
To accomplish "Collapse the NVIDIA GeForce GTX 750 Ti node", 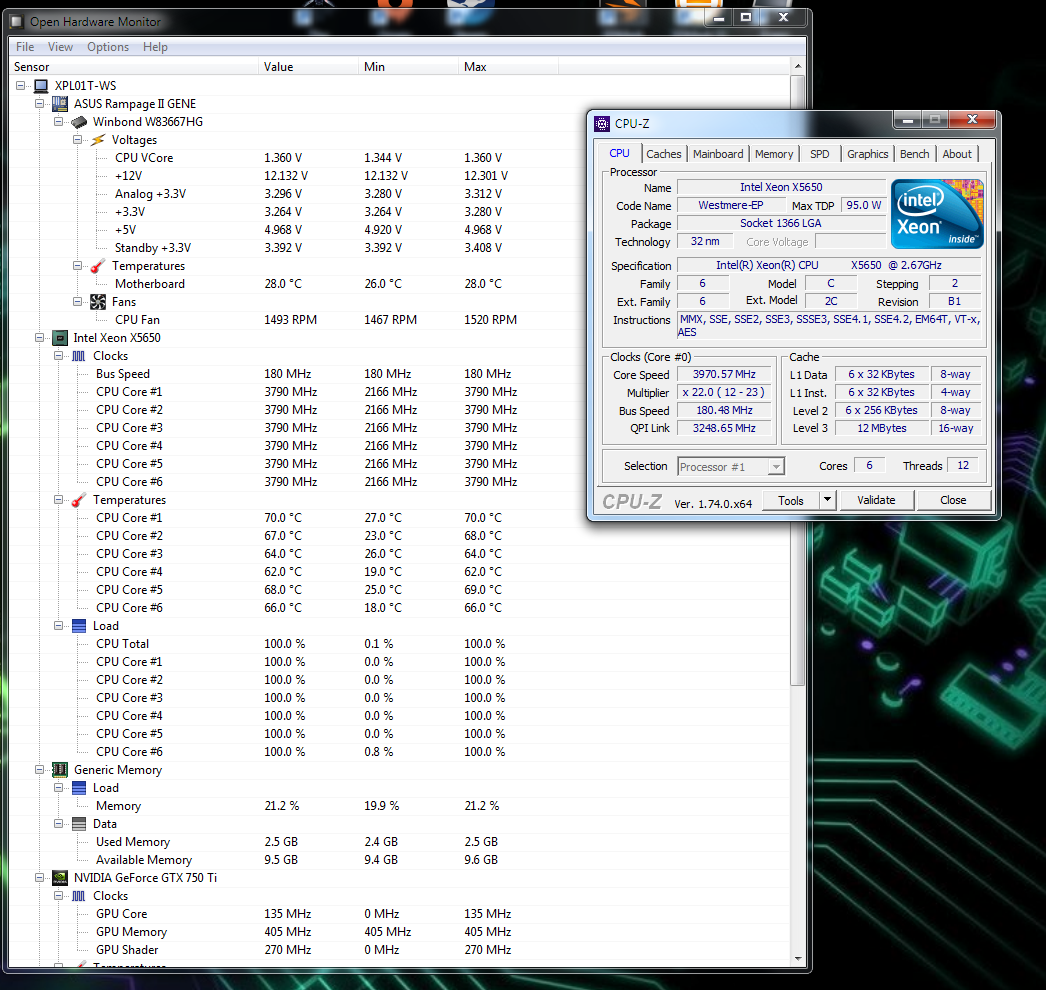I will tap(39, 878).
